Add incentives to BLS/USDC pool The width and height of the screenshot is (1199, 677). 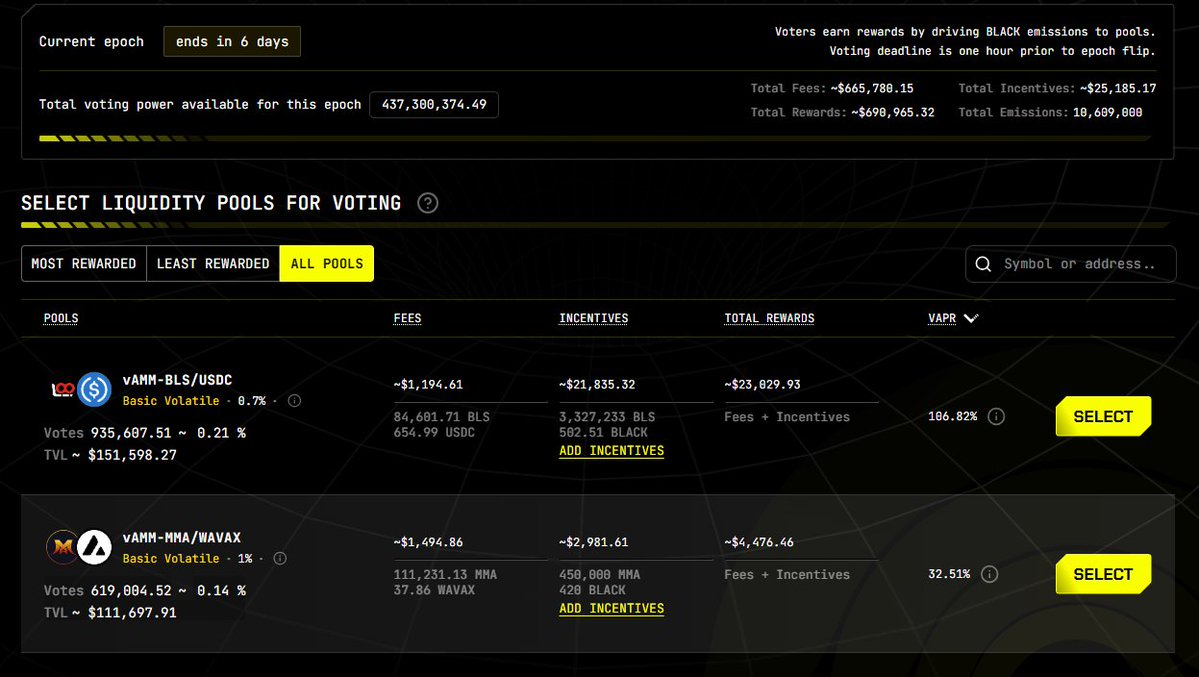click(612, 451)
